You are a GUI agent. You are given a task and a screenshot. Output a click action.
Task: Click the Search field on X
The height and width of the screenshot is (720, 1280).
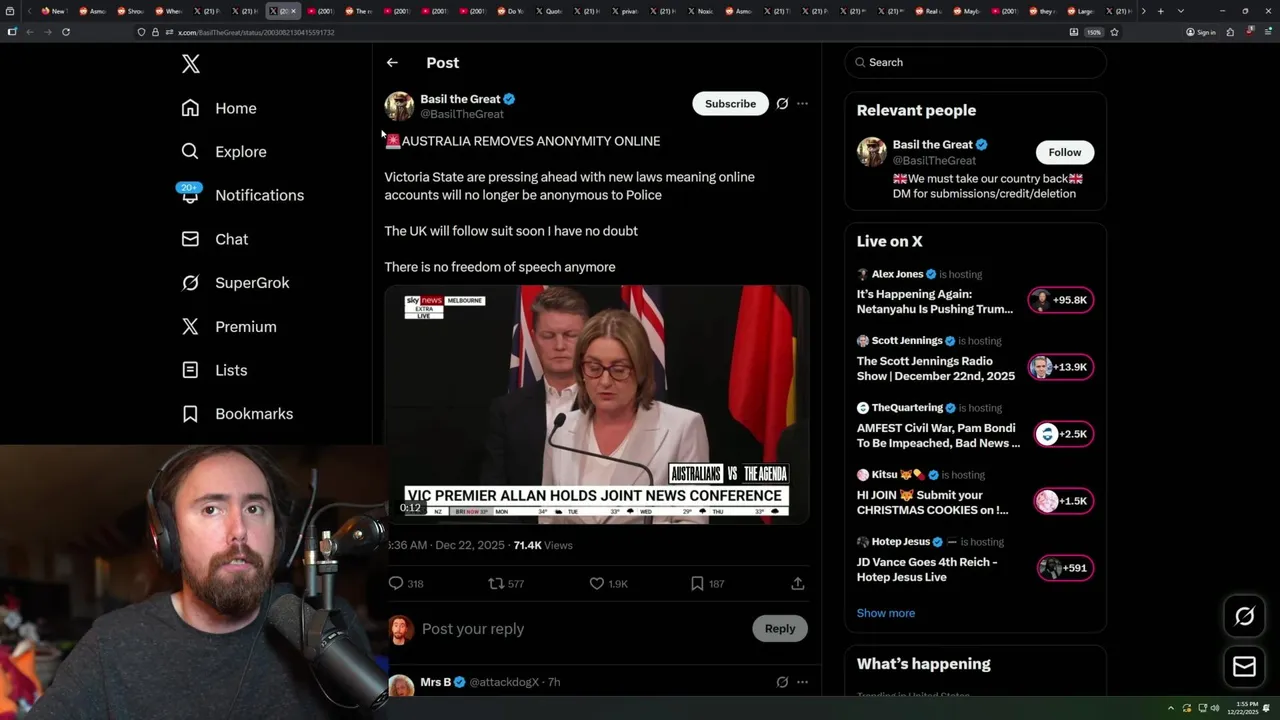[975, 62]
